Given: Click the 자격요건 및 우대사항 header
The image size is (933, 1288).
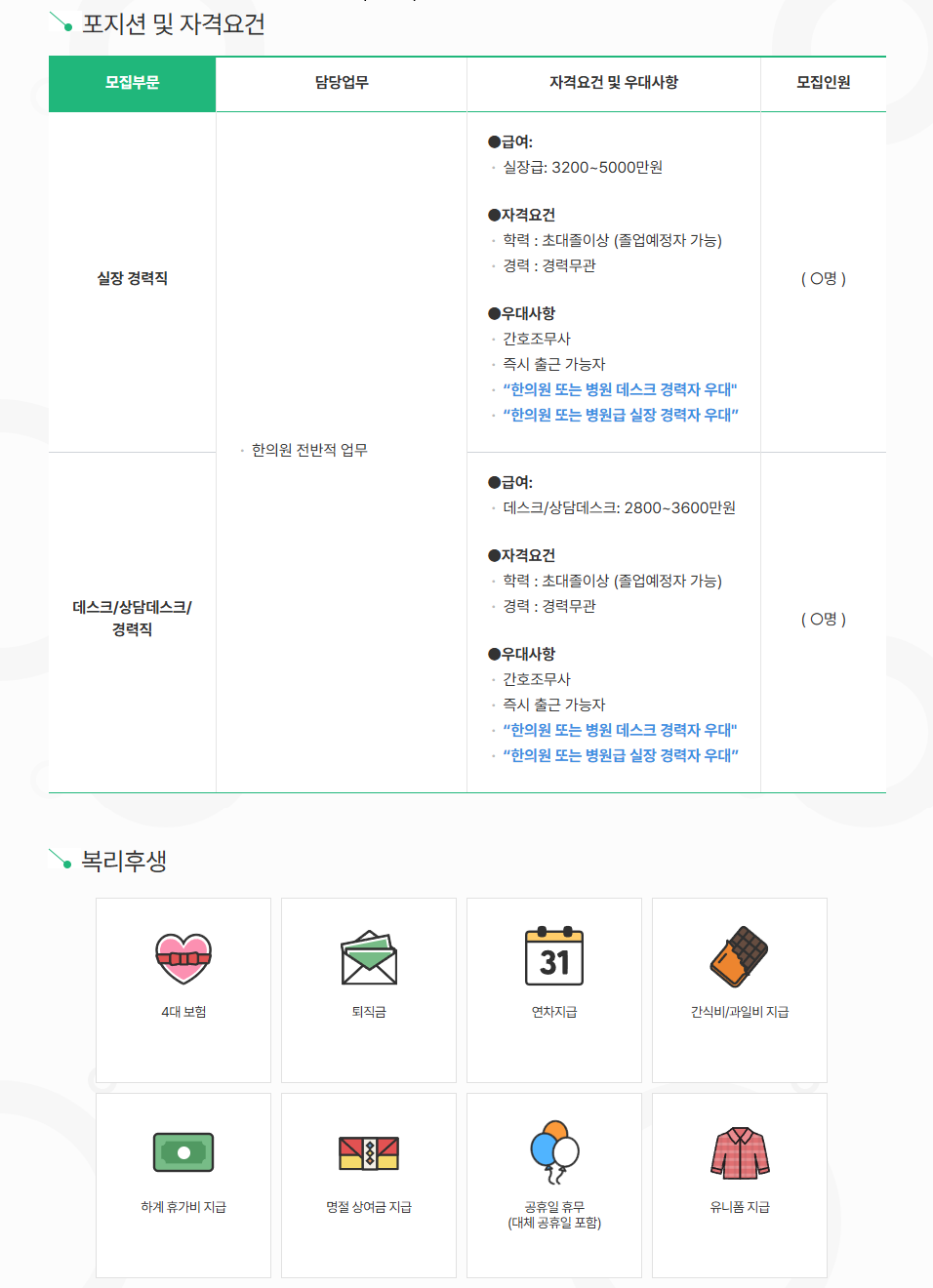Looking at the screenshot, I should click(x=614, y=83).
